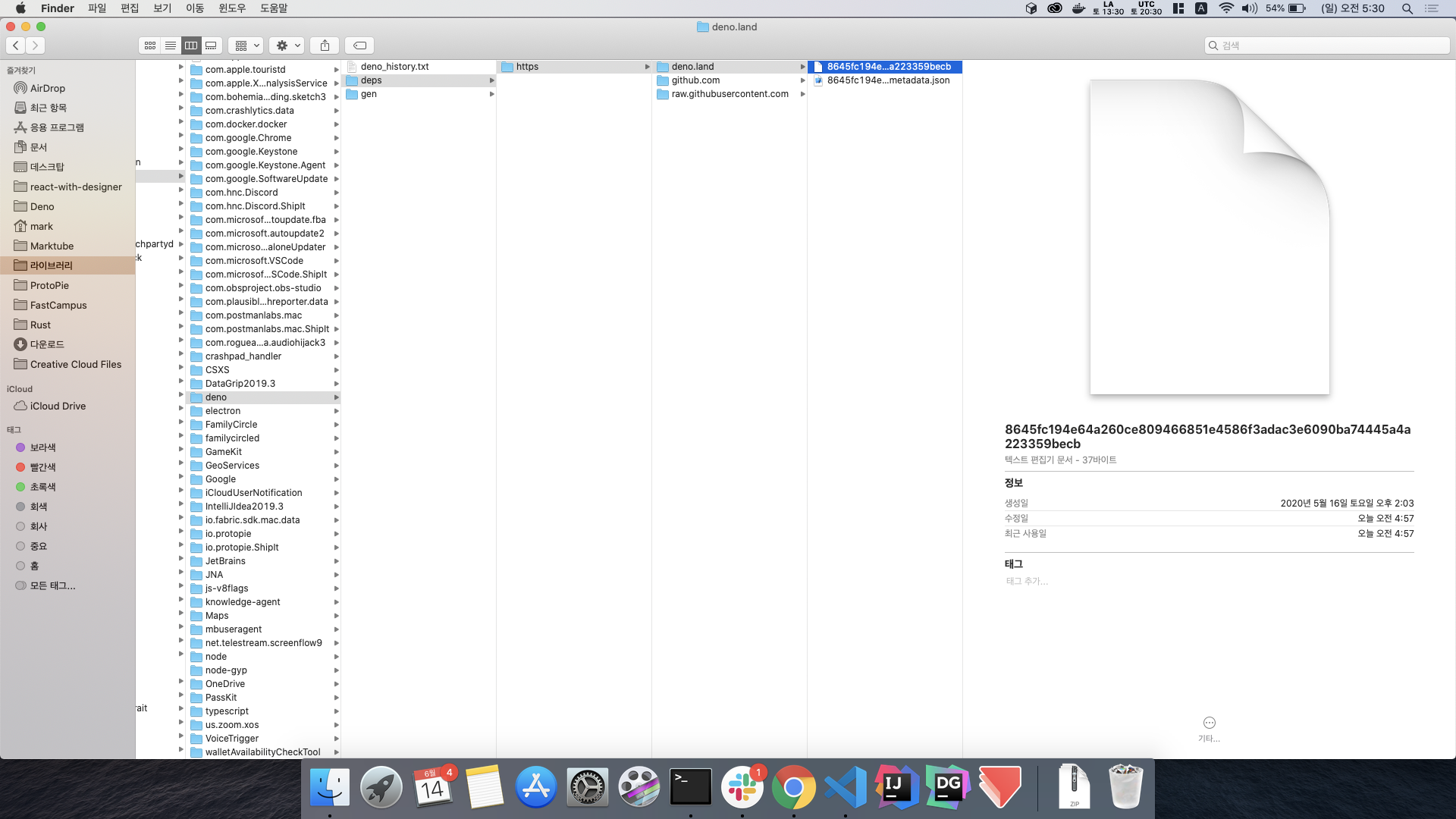1456x819 pixels.
Task: Click the Finder search field
Action: [1327, 45]
